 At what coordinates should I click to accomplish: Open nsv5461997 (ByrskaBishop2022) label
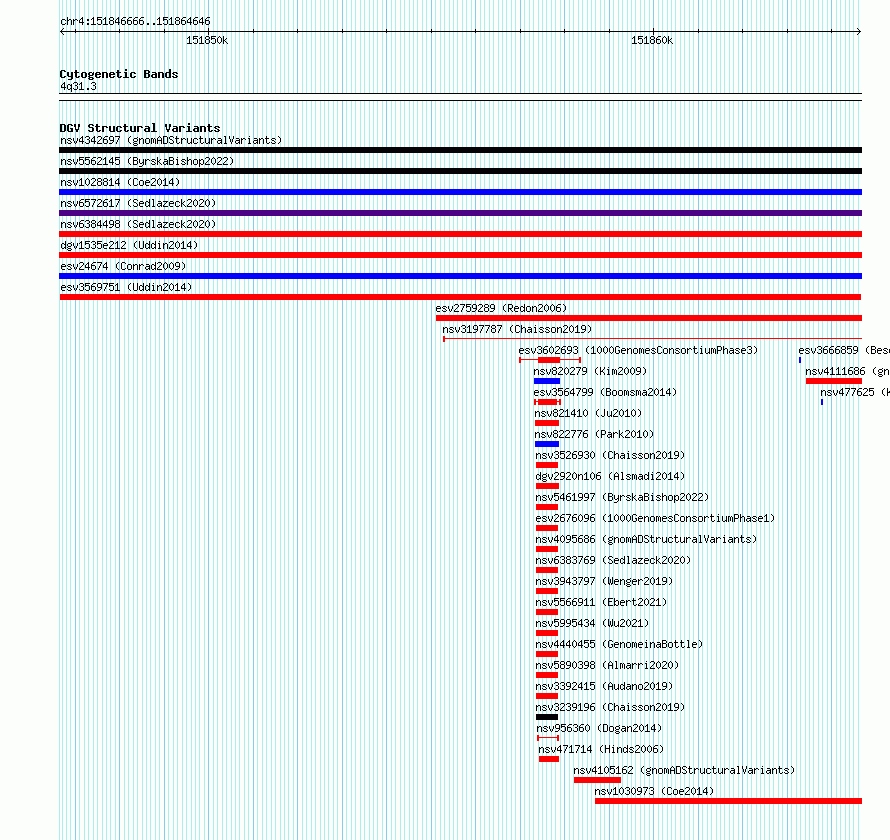622,497
